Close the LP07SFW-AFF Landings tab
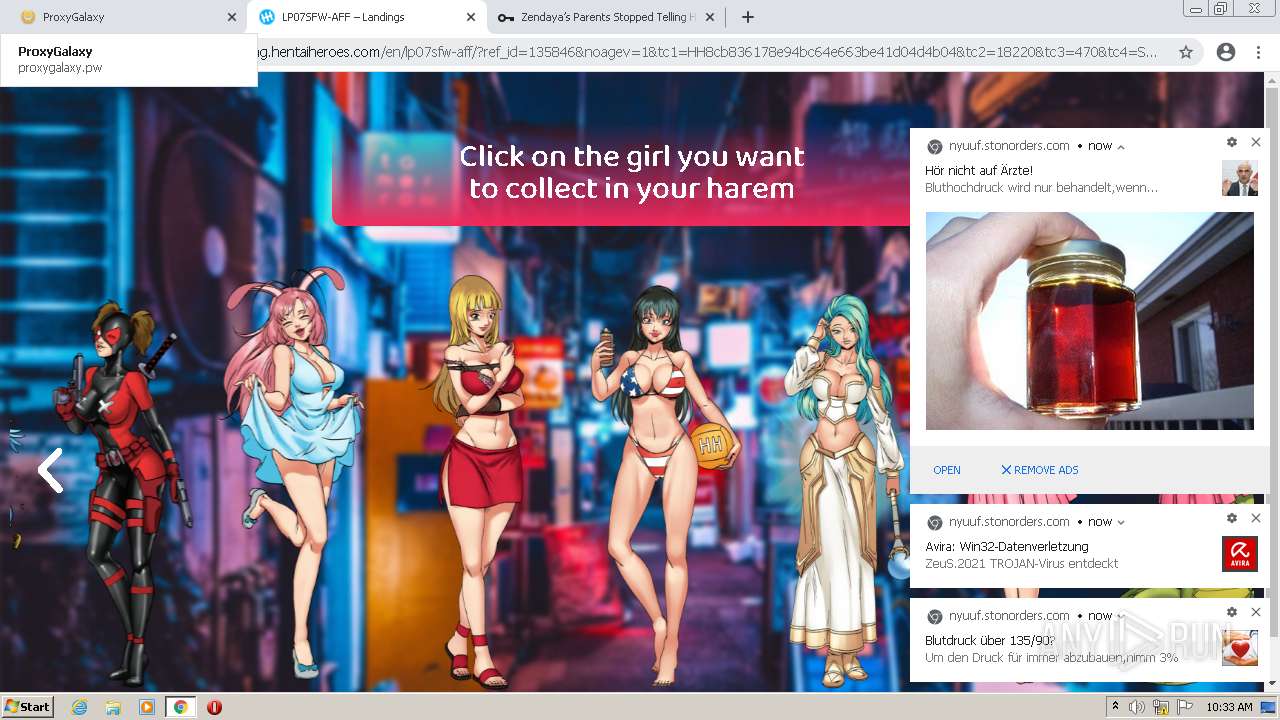The width and height of the screenshot is (1280, 720). point(471,17)
